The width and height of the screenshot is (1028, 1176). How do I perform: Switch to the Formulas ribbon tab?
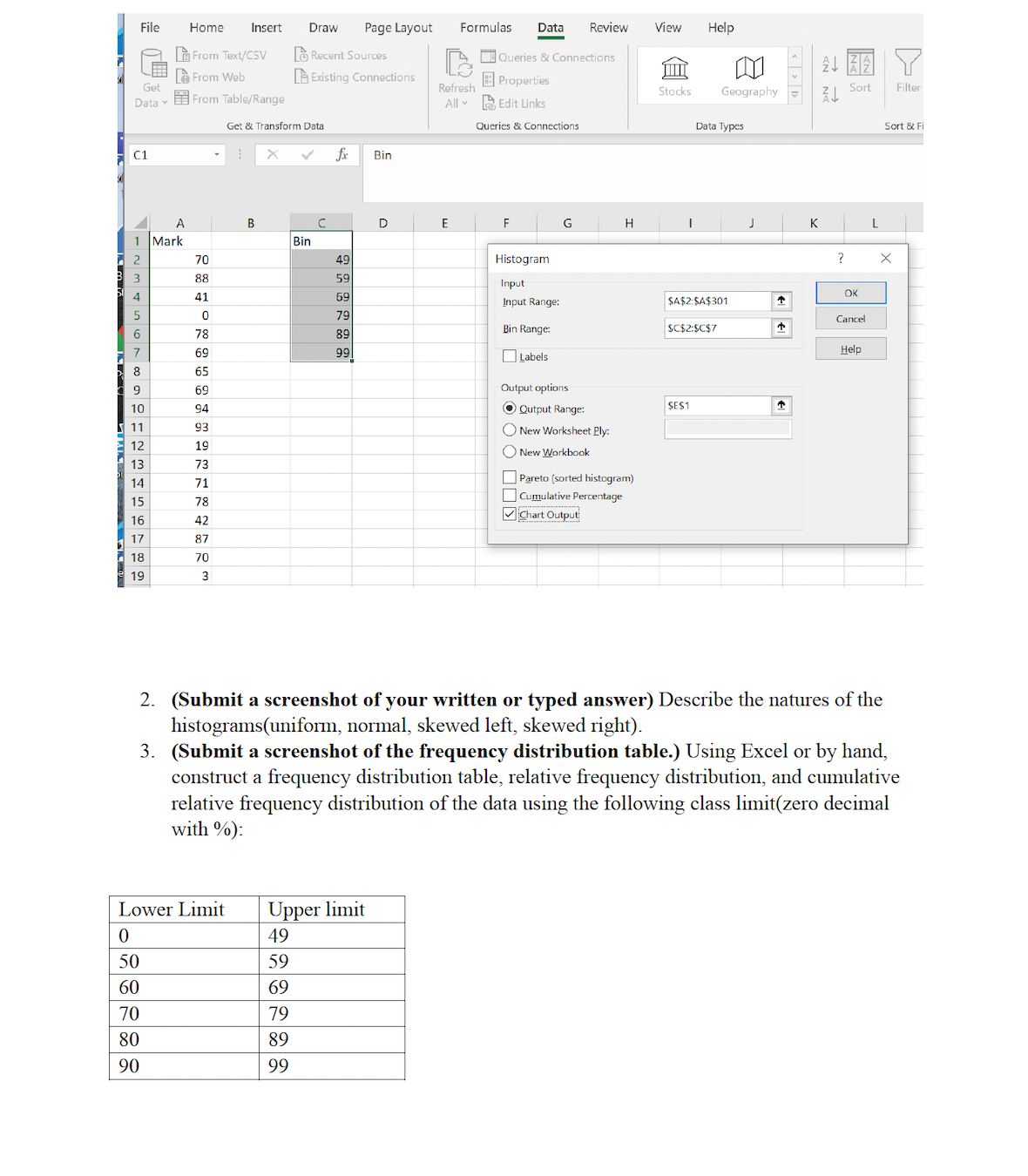pos(485,27)
